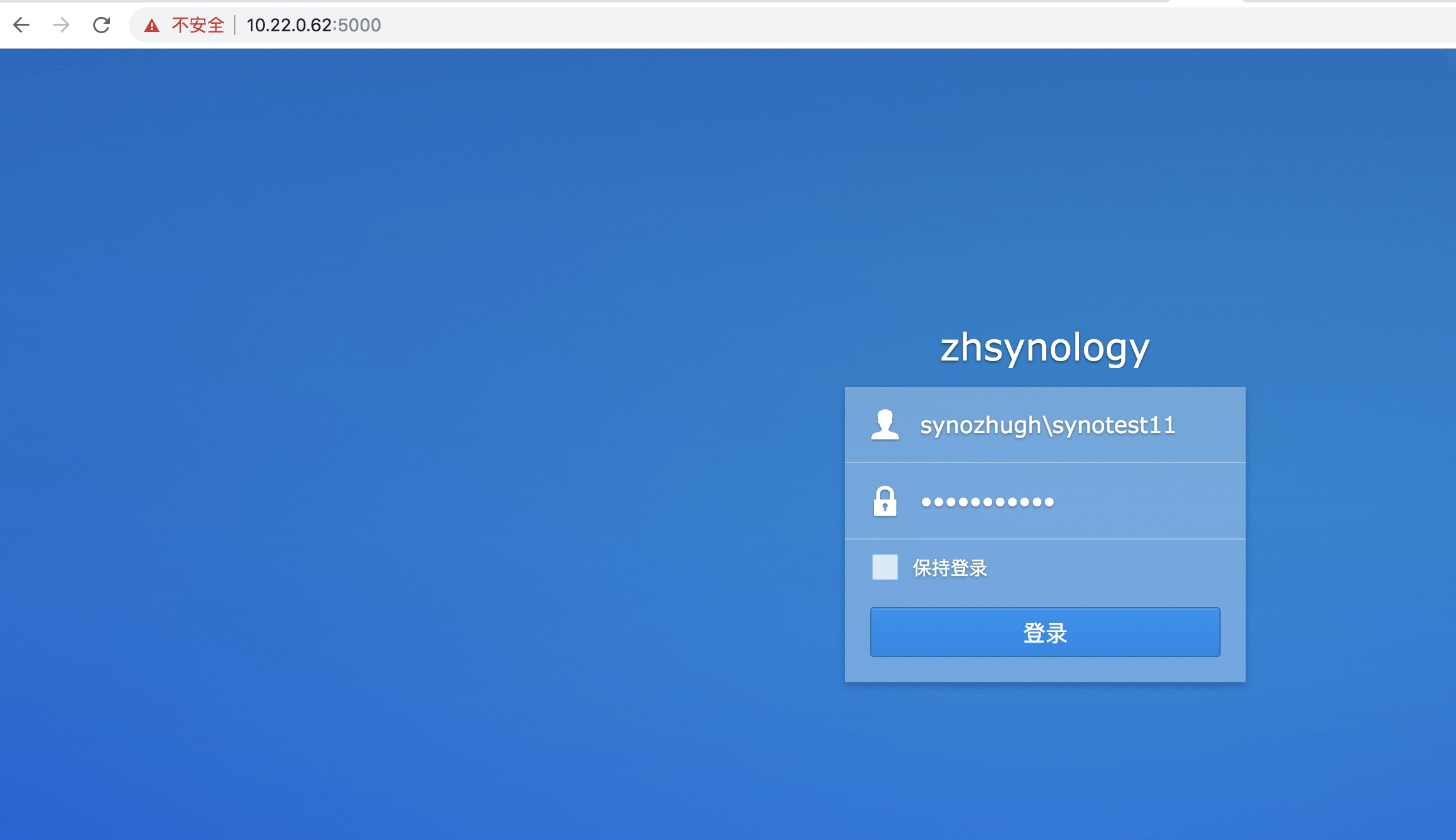Click the zhsynology server title
The height and width of the screenshot is (840, 1456).
click(1045, 348)
